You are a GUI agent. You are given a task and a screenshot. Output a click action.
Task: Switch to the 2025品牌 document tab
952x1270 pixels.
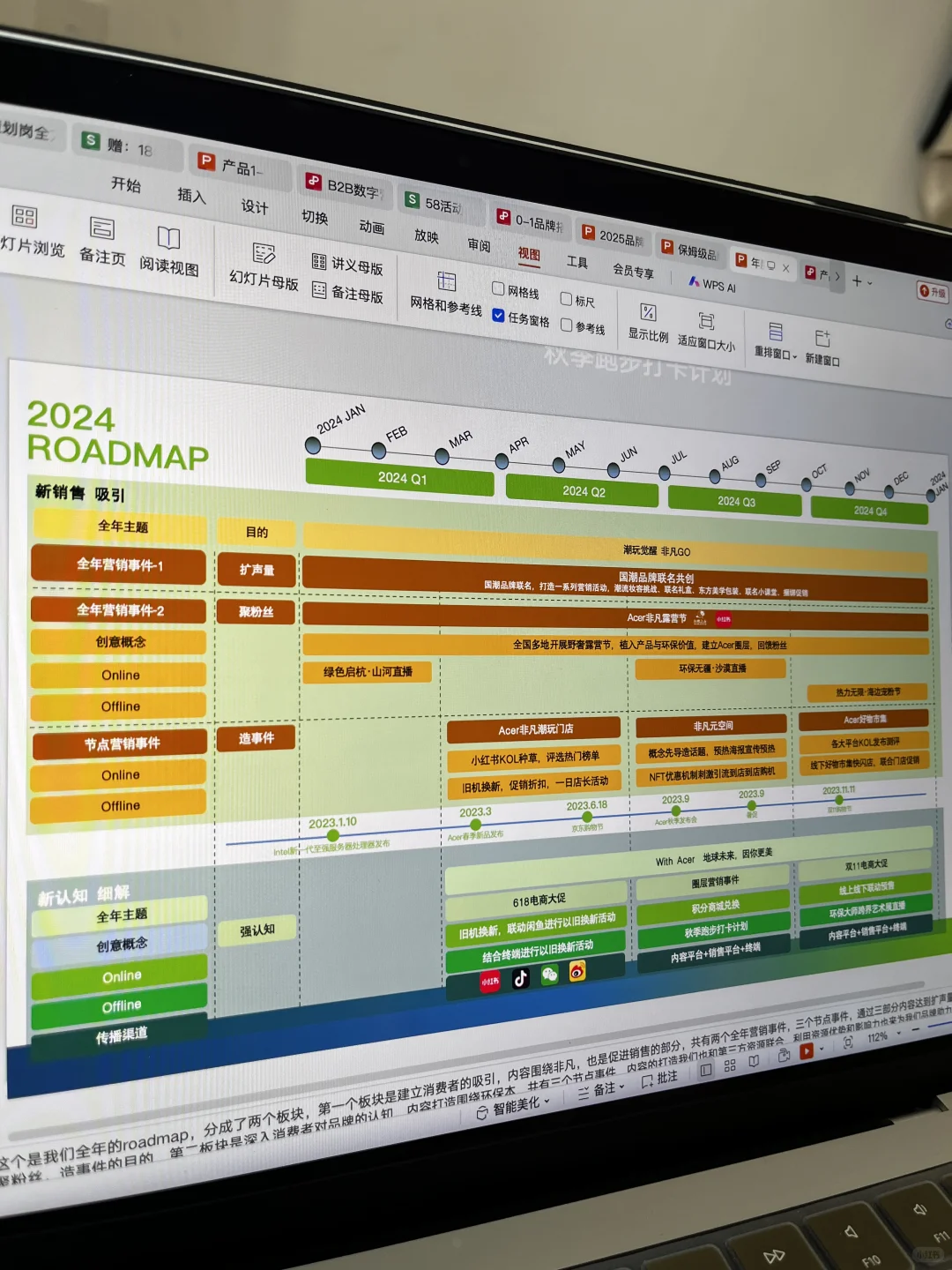pyautogui.click(x=613, y=236)
